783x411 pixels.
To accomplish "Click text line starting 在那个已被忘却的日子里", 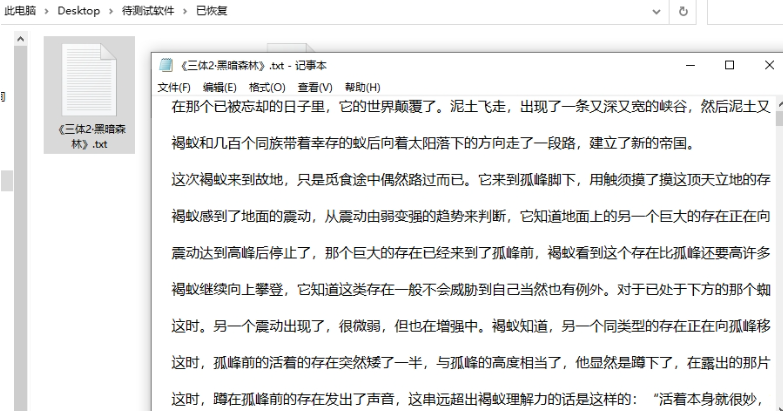I will [471, 106].
